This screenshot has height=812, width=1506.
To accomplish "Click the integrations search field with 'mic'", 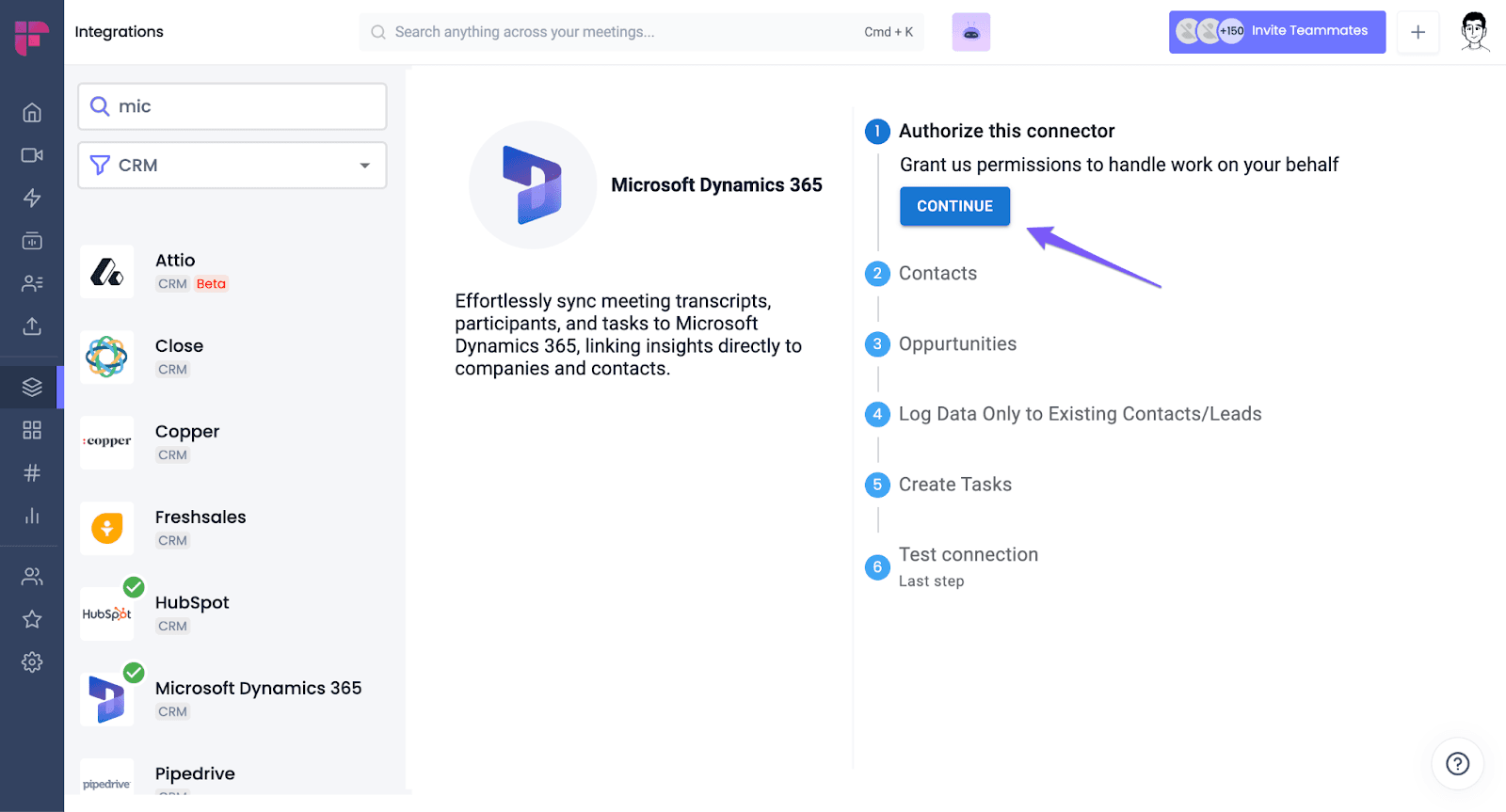I will pyautogui.click(x=232, y=106).
